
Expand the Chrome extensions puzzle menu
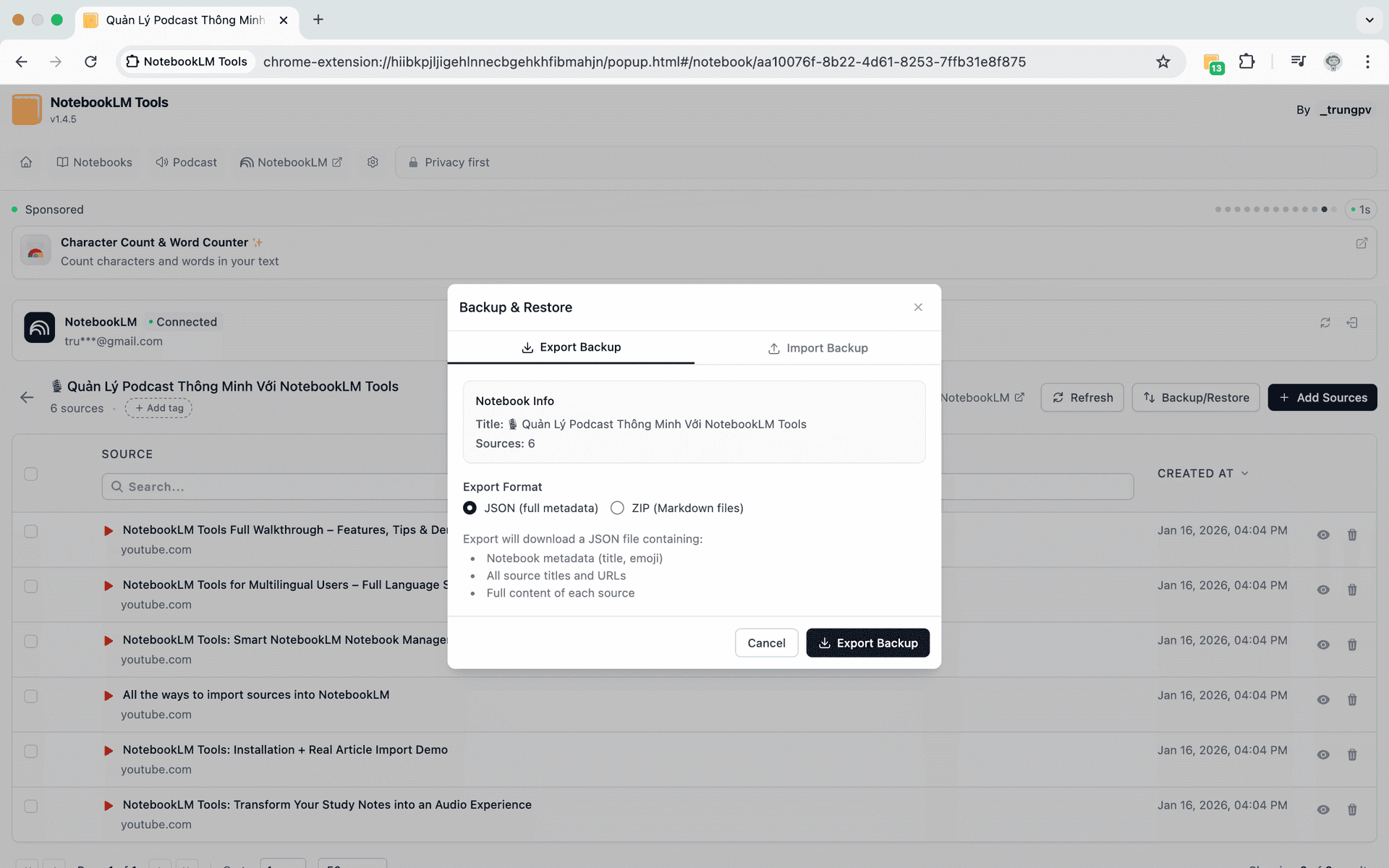pyautogui.click(x=1247, y=61)
